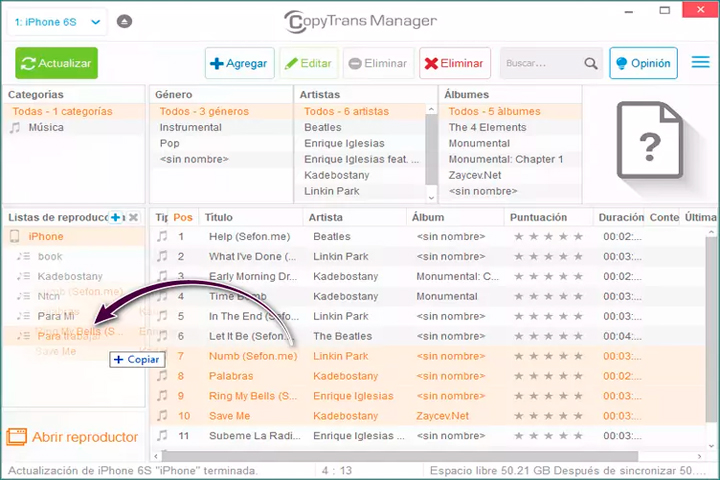Sort by the Pos column header

183,217
